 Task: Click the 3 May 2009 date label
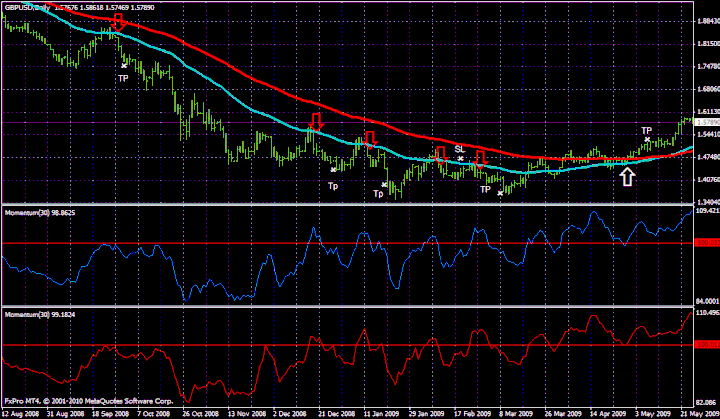[x=653, y=414]
